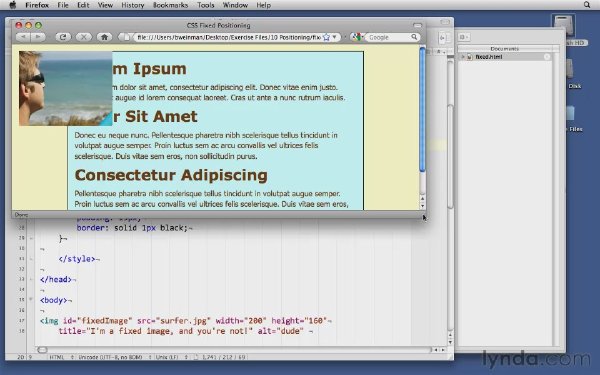Screen dimensions: 600x375
Task: Open the Firefox Home page button
Action: coord(104,37)
